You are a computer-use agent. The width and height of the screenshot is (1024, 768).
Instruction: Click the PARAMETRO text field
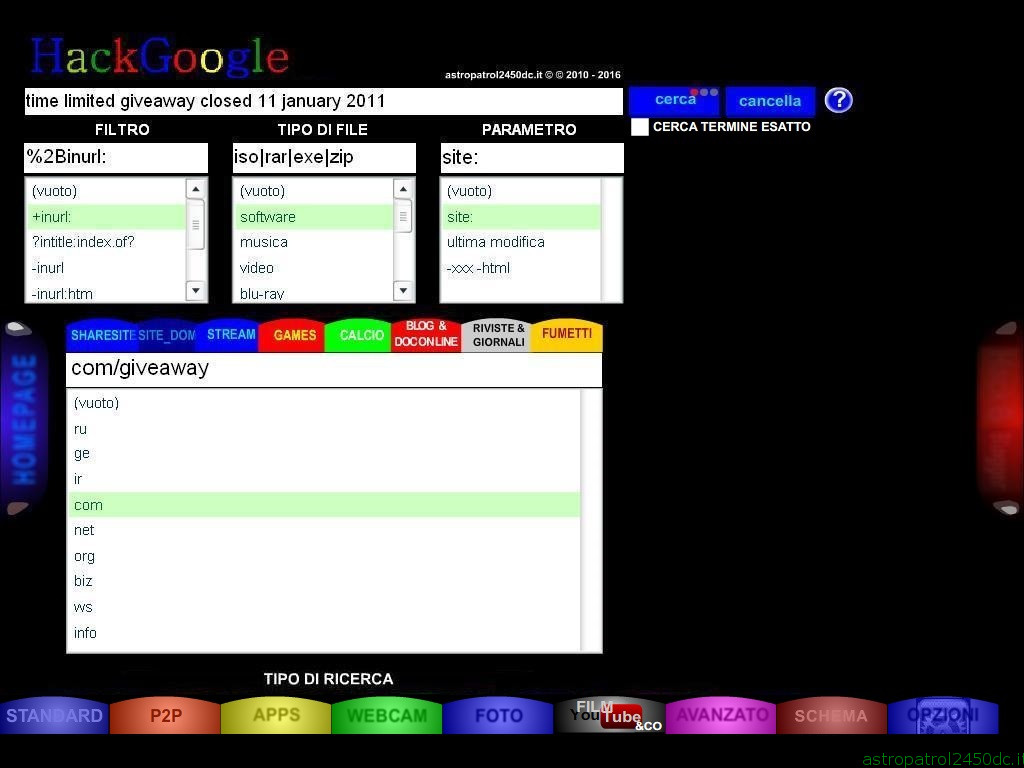[532, 157]
